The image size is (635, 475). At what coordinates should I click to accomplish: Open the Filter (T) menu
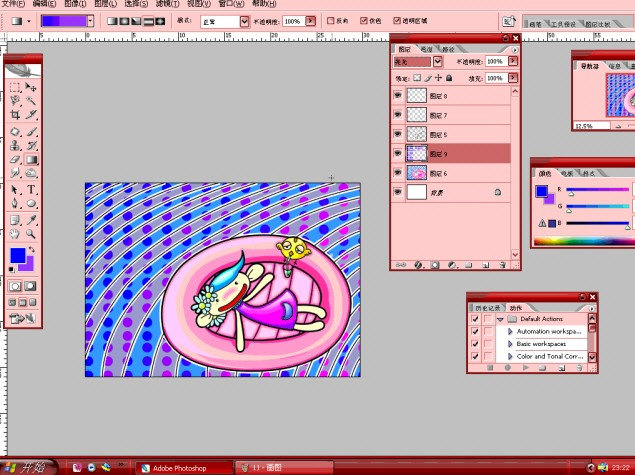167,4
